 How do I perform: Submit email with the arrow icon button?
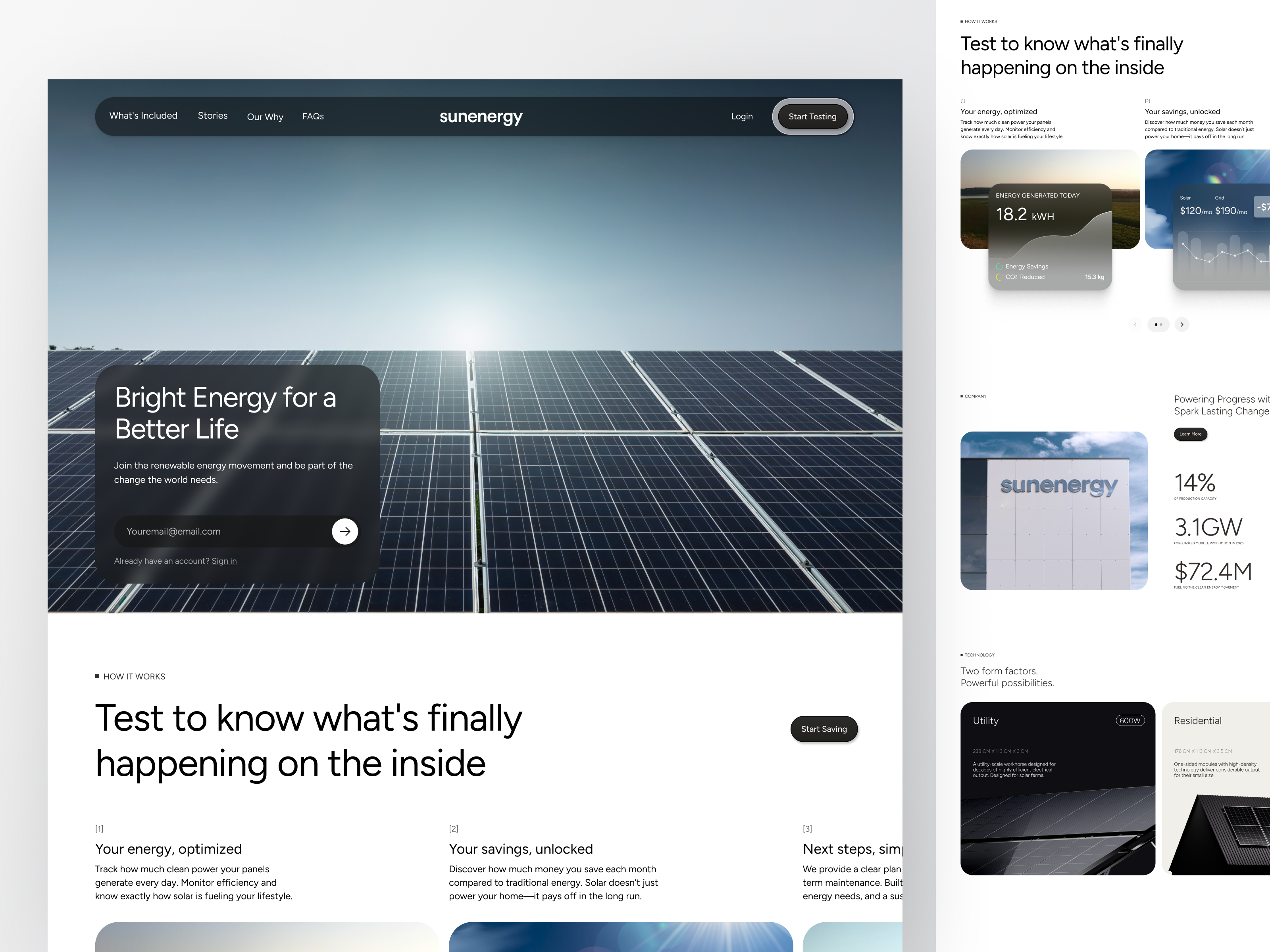(x=345, y=532)
